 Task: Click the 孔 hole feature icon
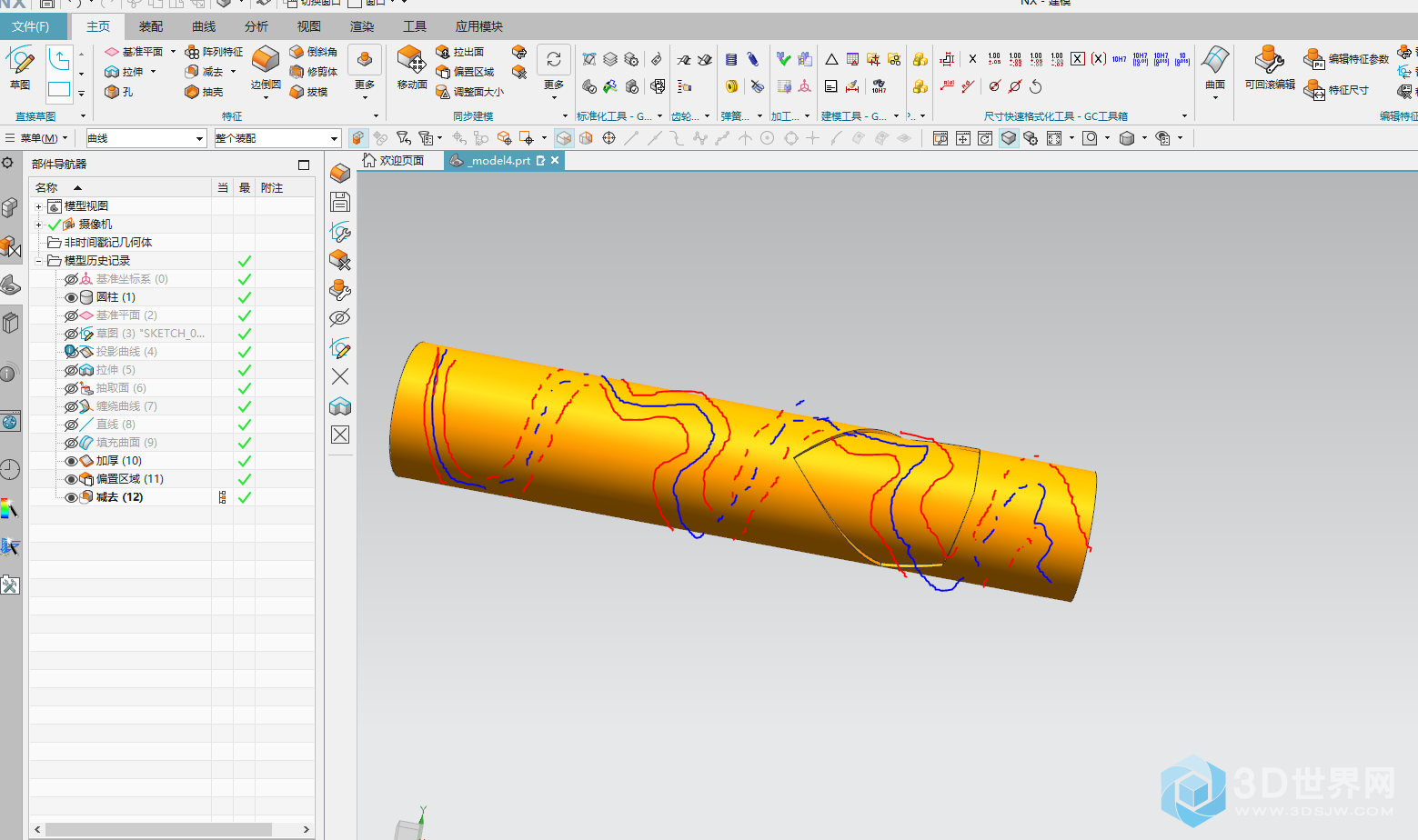(x=113, y=92)
